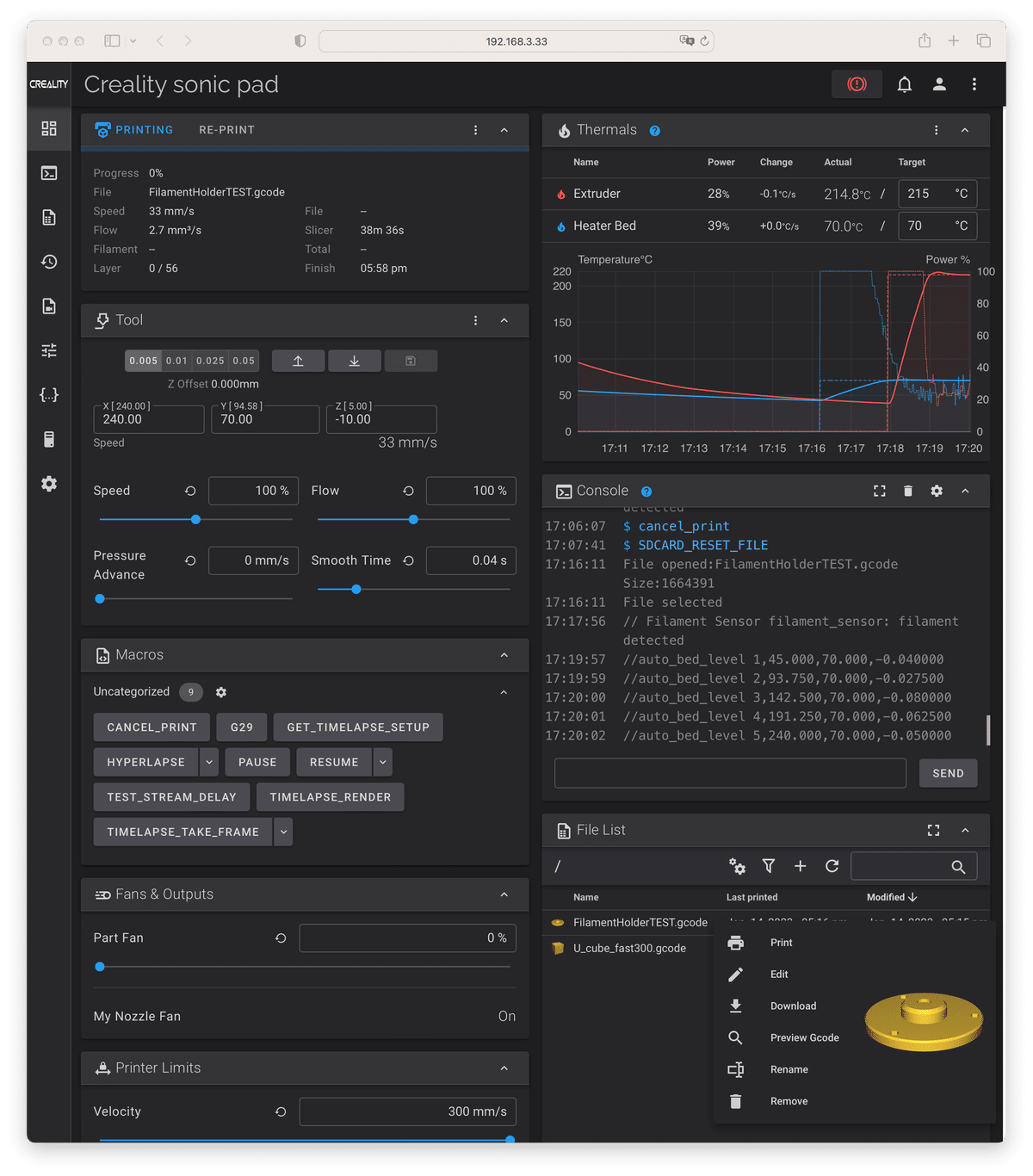Run the TIMELAPSE_RENDER macro
1033x1176 pixels.
[331, 797]
